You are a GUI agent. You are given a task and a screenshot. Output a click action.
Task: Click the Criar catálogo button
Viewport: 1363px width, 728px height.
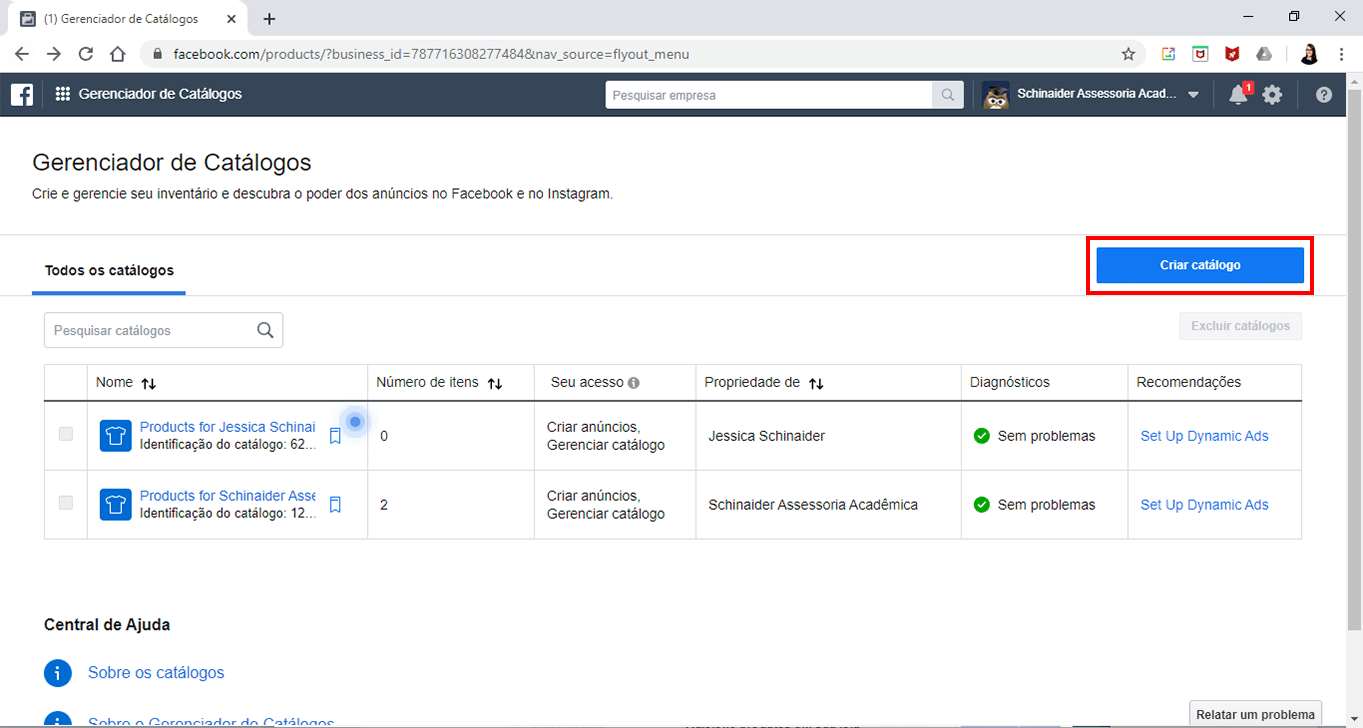[1200, 265]
